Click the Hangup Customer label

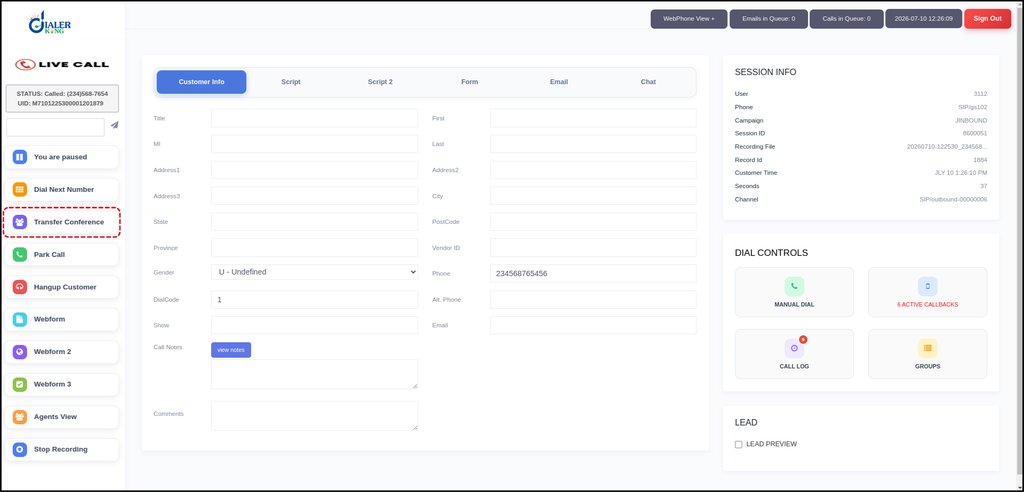(65, 287)
